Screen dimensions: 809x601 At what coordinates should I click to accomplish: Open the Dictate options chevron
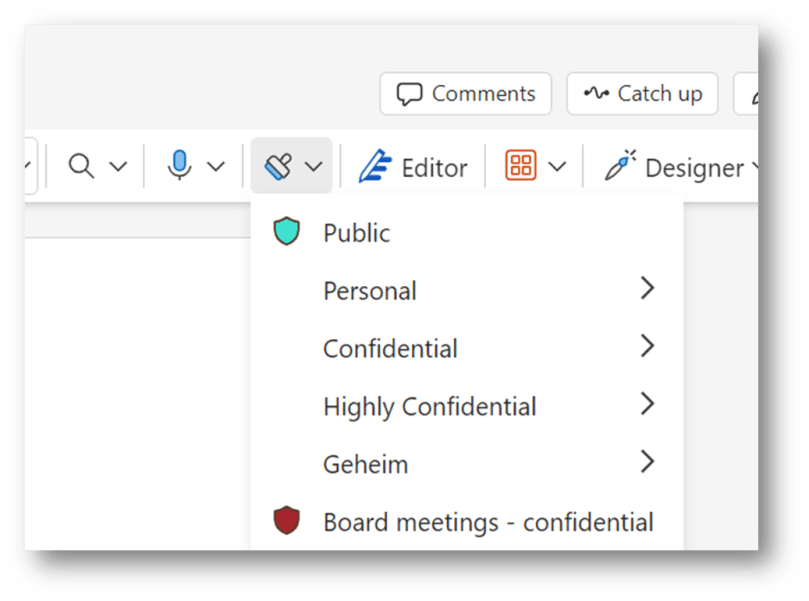tap(214, 165)
